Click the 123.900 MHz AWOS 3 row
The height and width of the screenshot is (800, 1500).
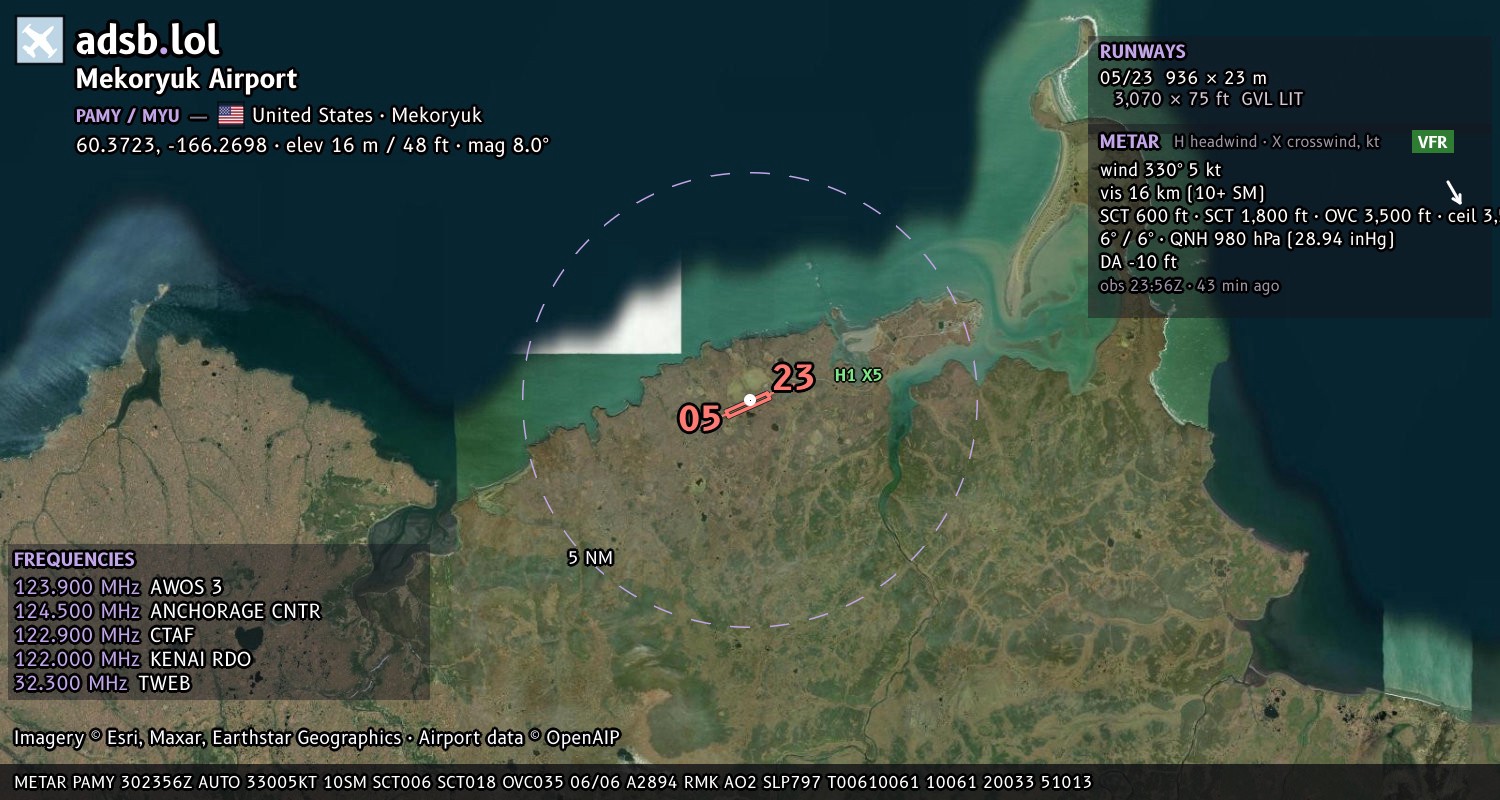[x=118, y=587]
